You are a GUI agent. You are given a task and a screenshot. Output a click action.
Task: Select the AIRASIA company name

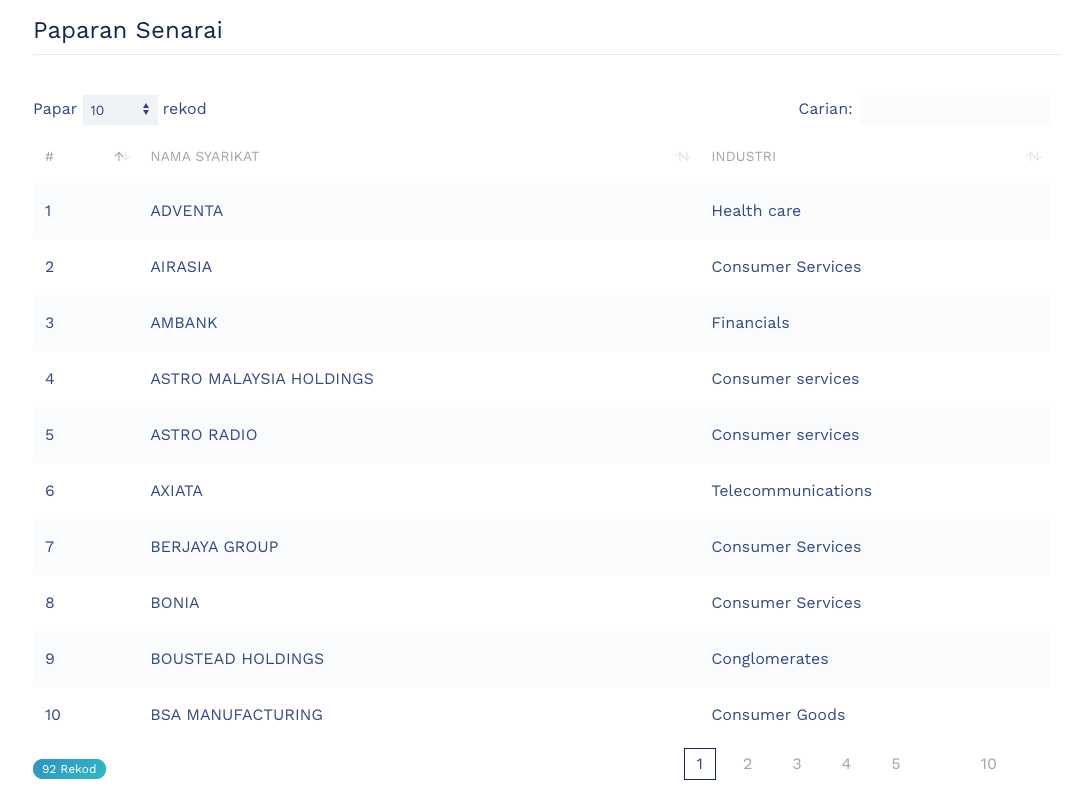[181, 267]
